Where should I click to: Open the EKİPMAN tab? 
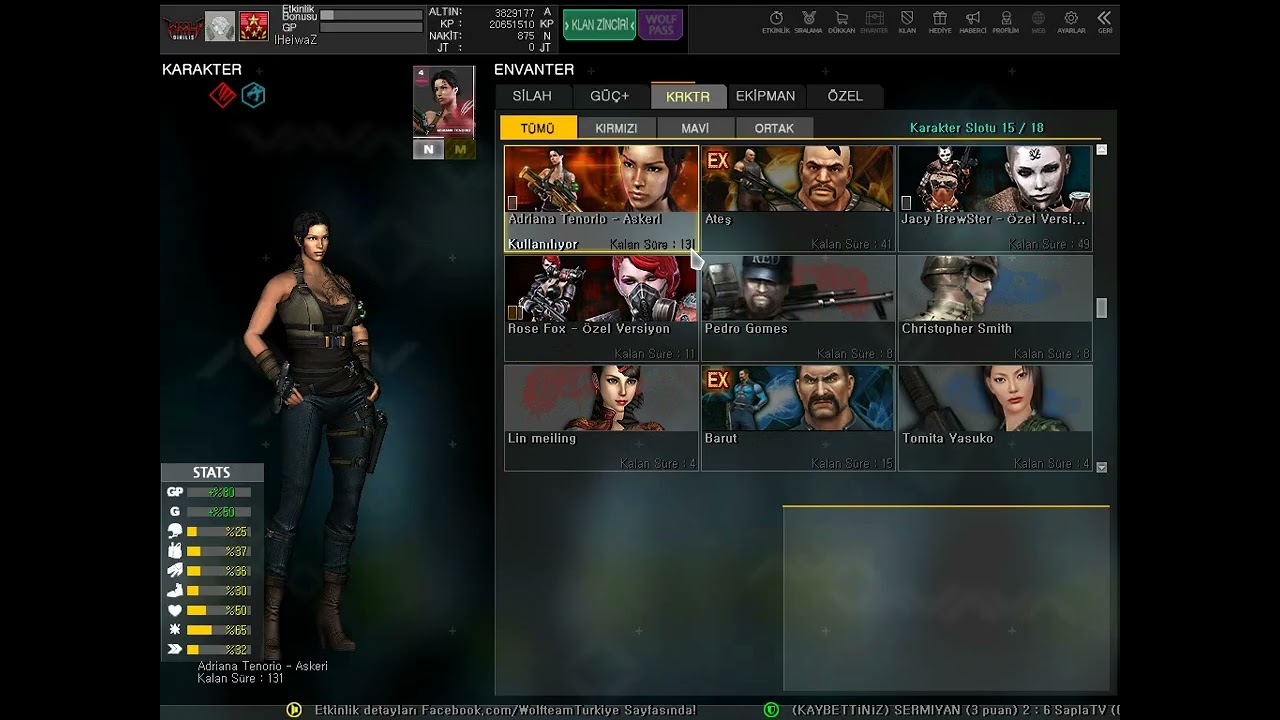[x=766, y=96]
